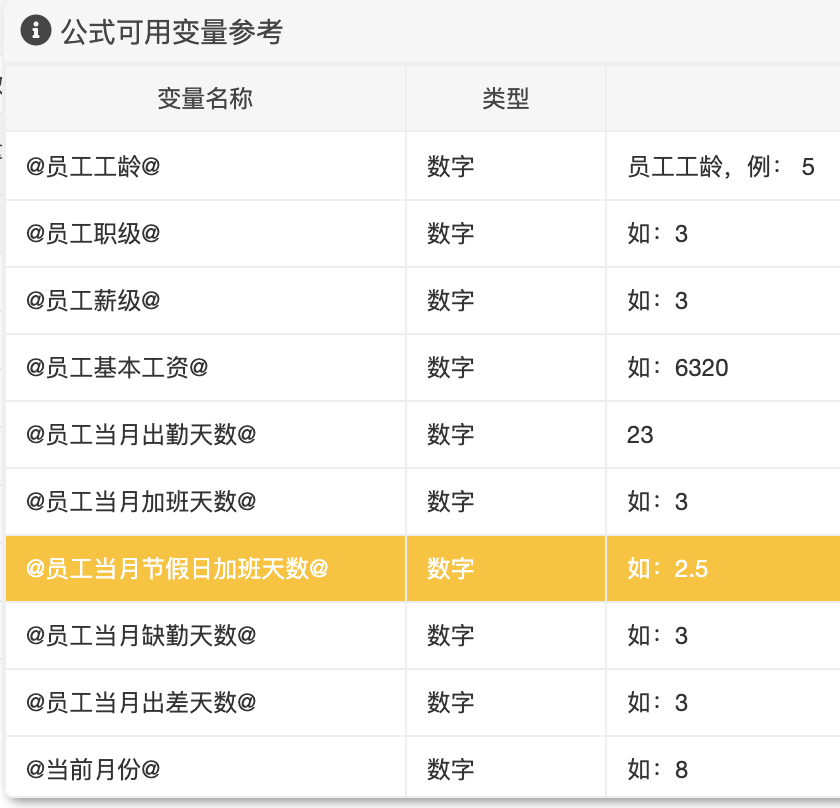
Task: Click the 公式可用变量参考 panel title
Action: click(x=171, y=32)
